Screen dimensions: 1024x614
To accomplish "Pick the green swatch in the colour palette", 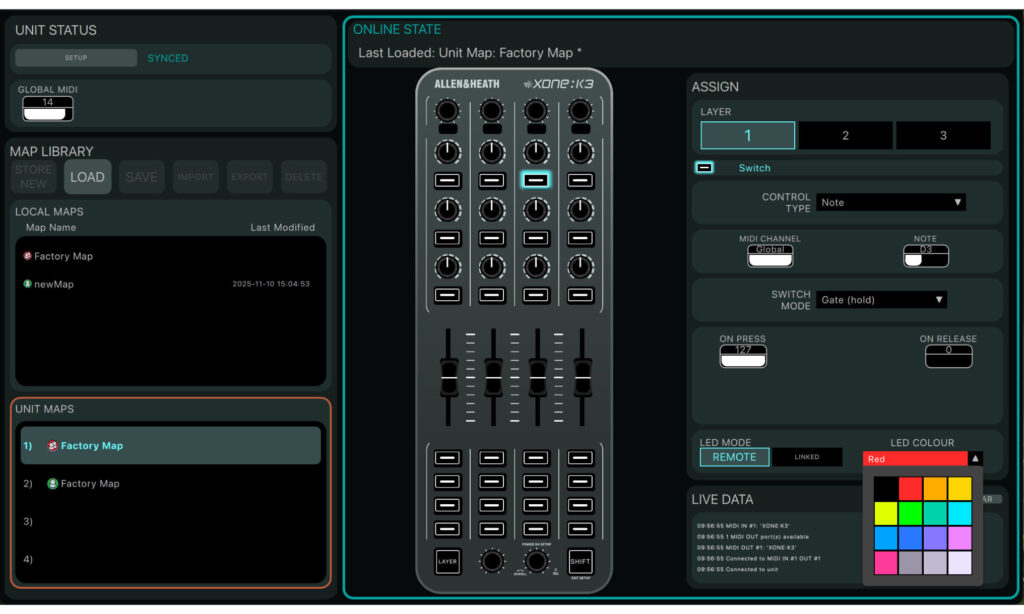I will coord(910,513).
